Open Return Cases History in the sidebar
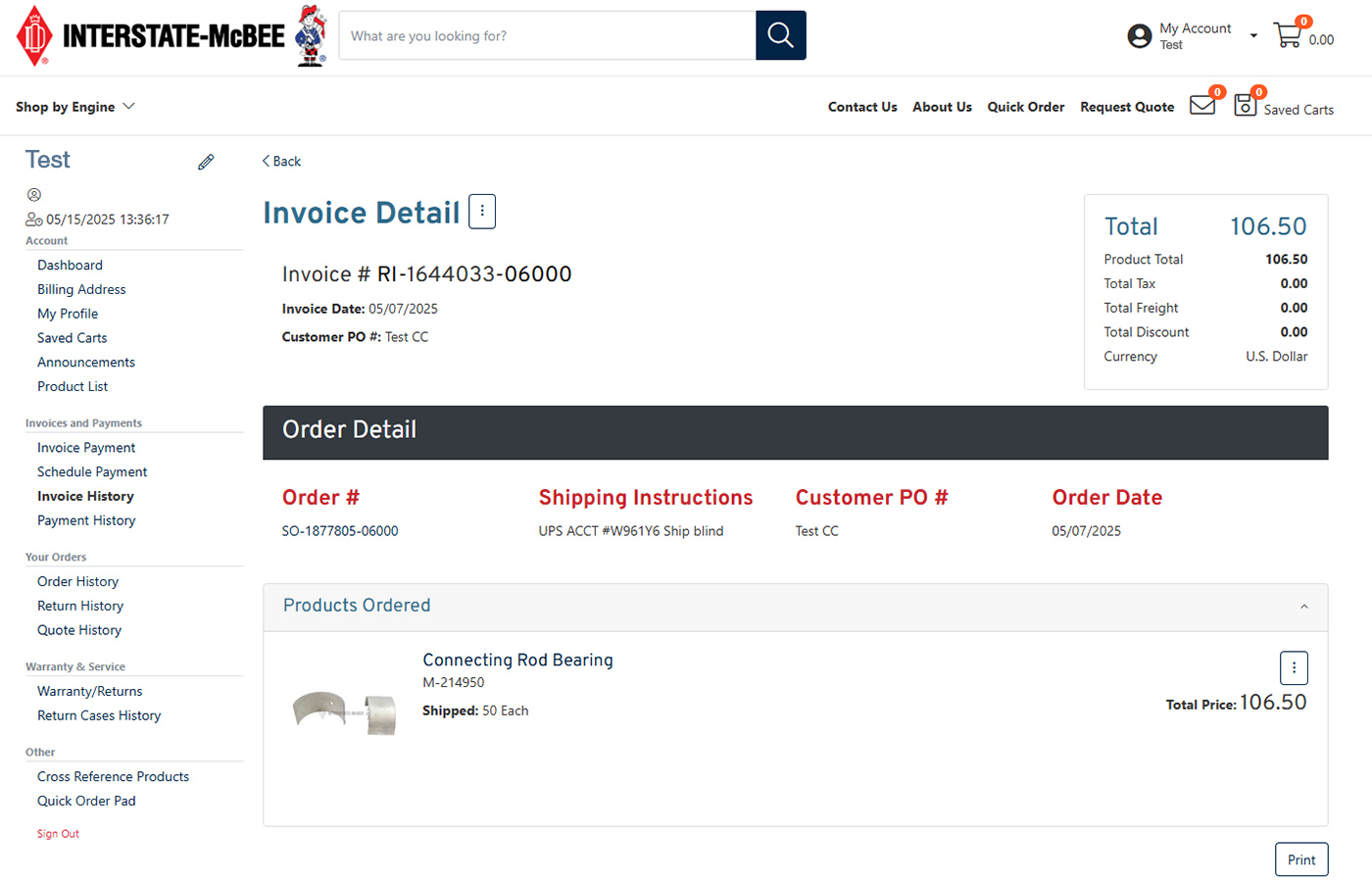This screenshot has height=882, width=1372. [x=99, y=715]
